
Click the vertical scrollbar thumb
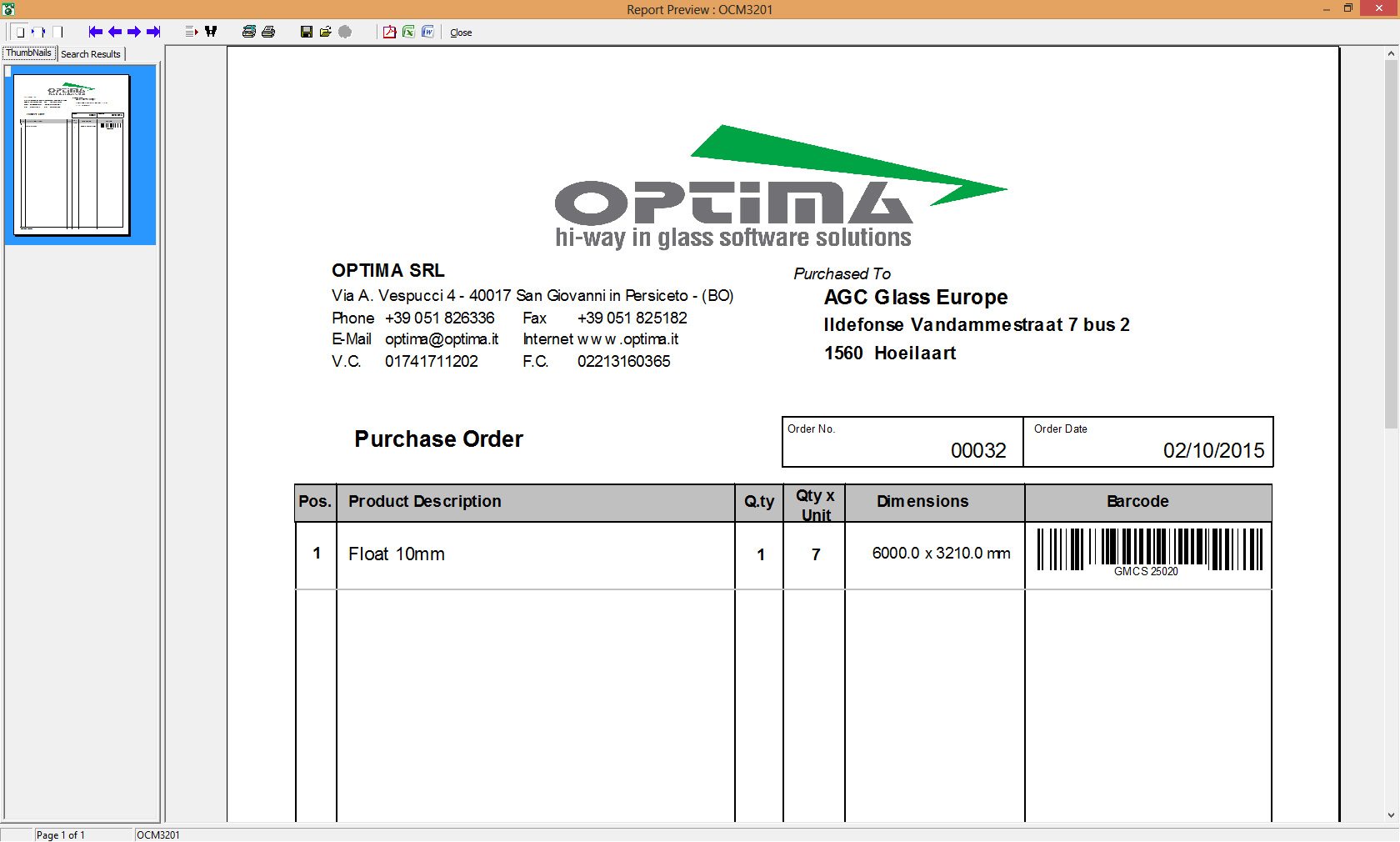[x=1391, y=243]
